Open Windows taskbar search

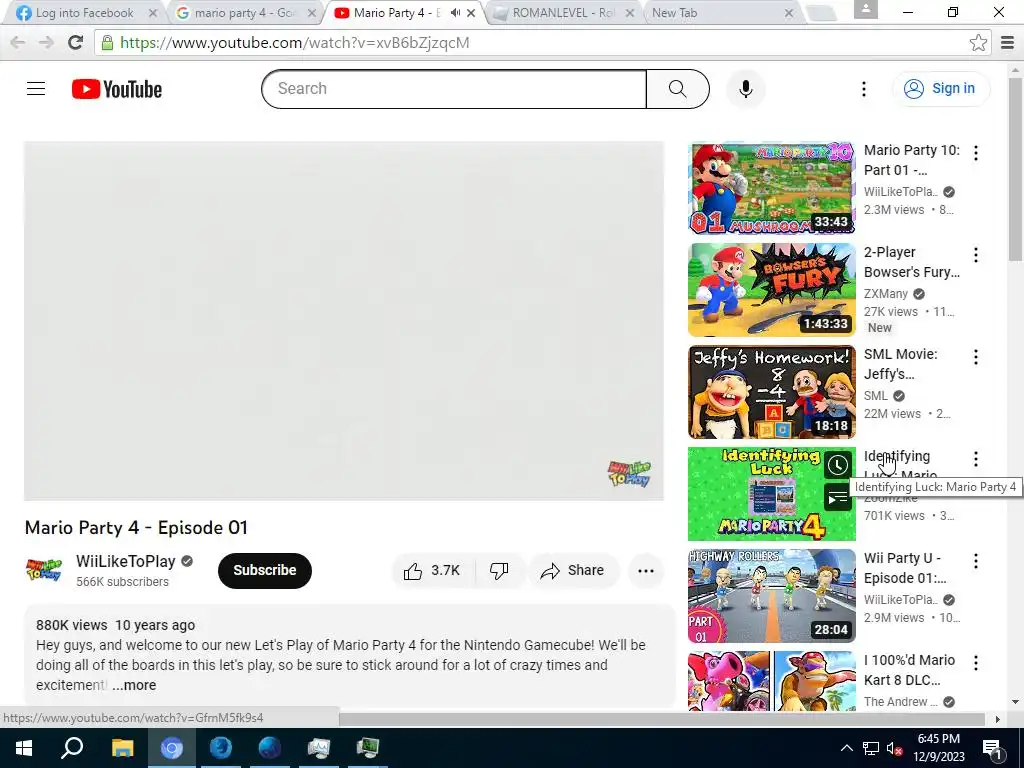72,748
